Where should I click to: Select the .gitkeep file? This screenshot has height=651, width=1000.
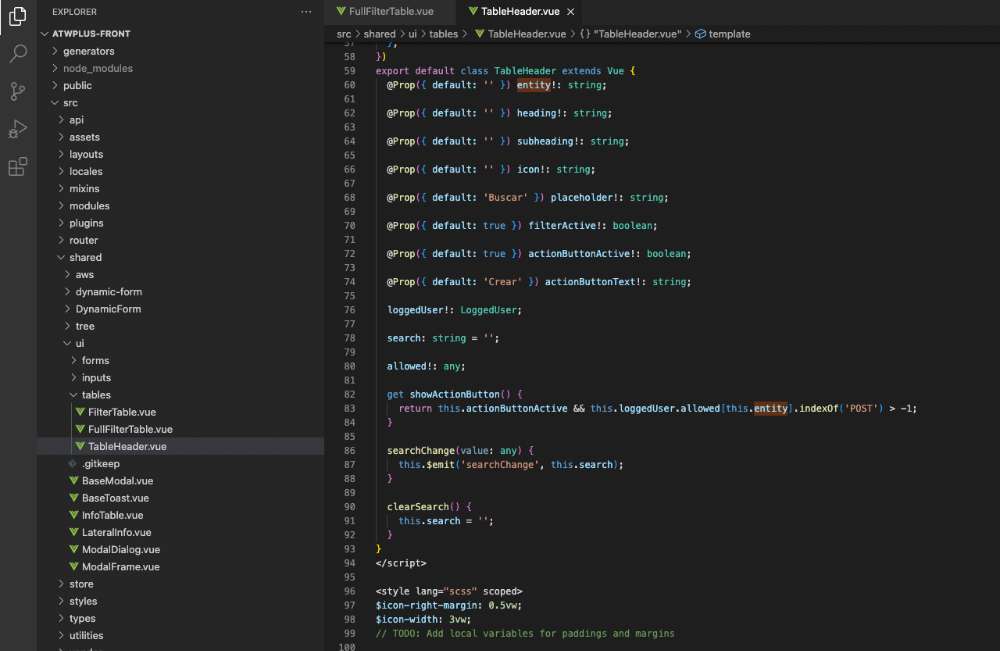(100, 464)
